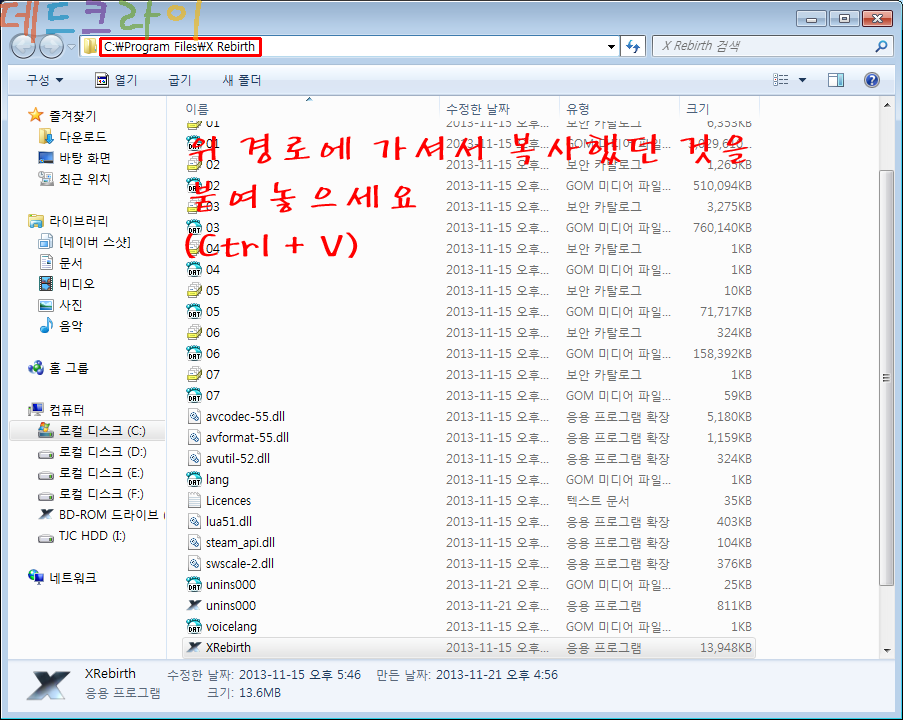Select [네이버 스샷] library in sidebar
This screenshot has height=720, width=903.
click(94, 242)
